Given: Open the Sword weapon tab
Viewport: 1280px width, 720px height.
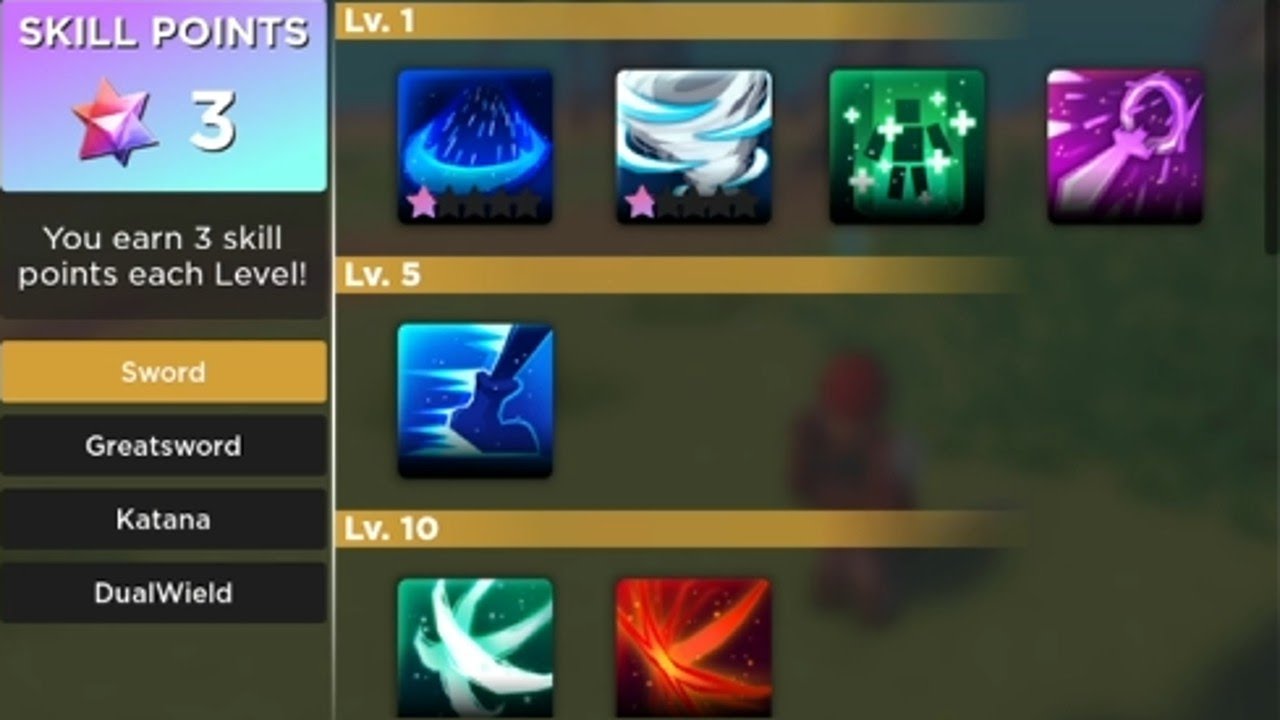Looking at the screenshot, I should pos(163,372).
